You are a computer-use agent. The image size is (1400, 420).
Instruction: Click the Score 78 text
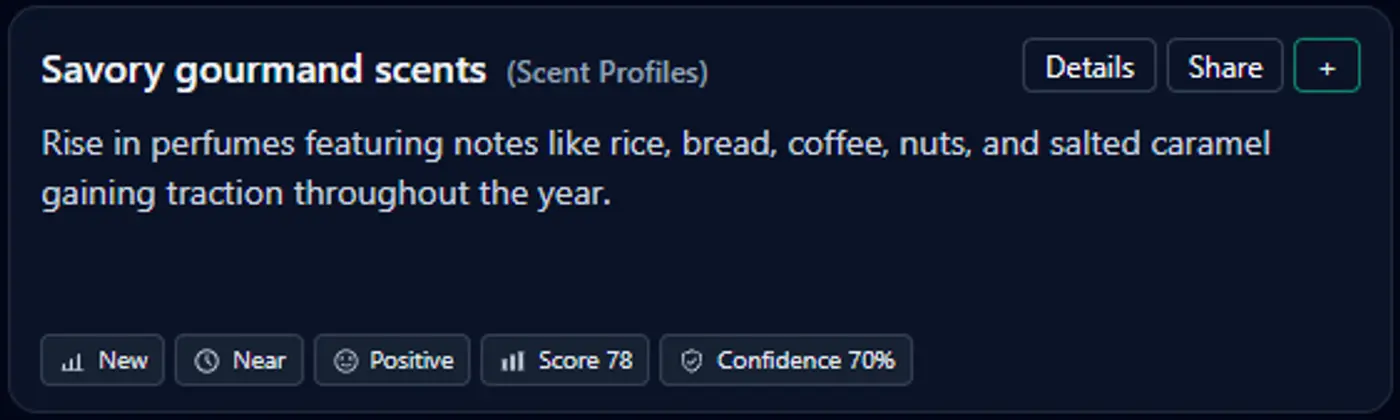[585, 361]
